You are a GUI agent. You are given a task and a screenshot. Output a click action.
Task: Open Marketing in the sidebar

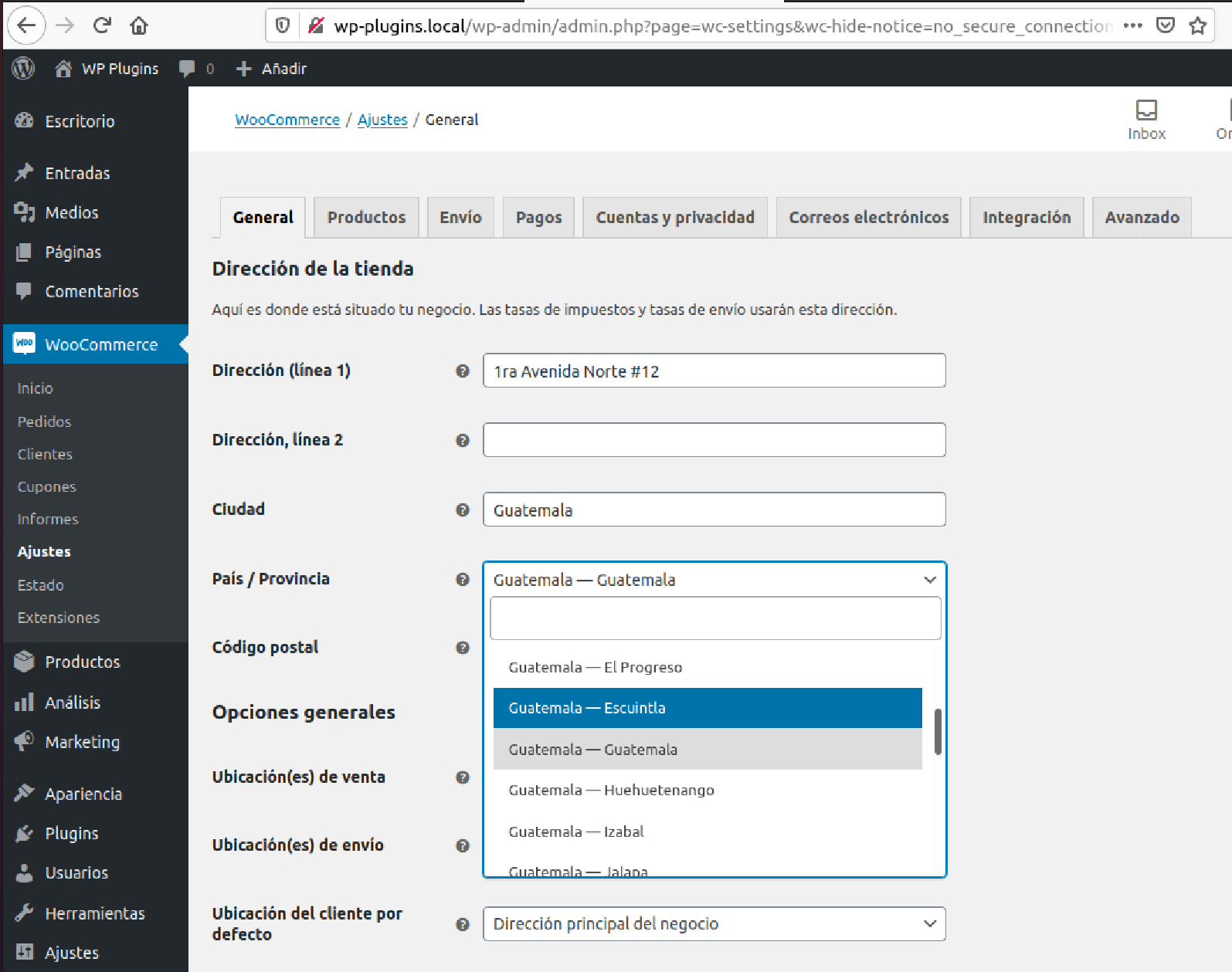click(96, 742)
